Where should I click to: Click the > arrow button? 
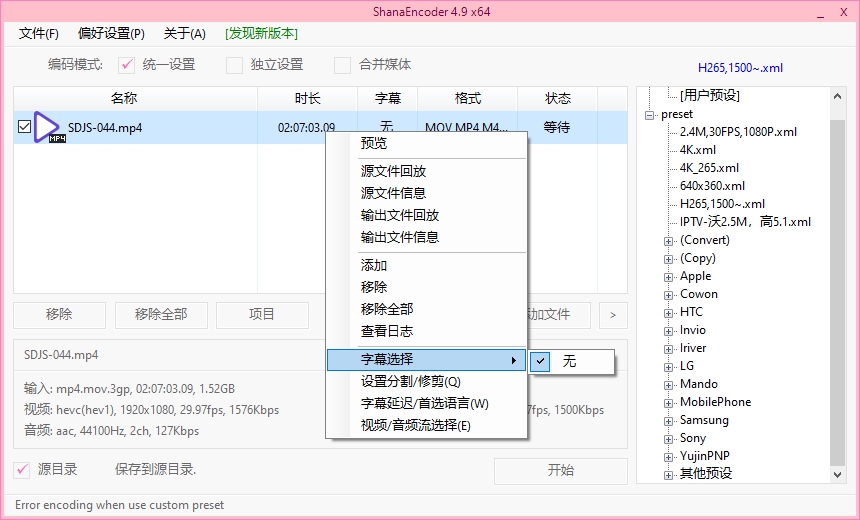(x=613, y=315)
